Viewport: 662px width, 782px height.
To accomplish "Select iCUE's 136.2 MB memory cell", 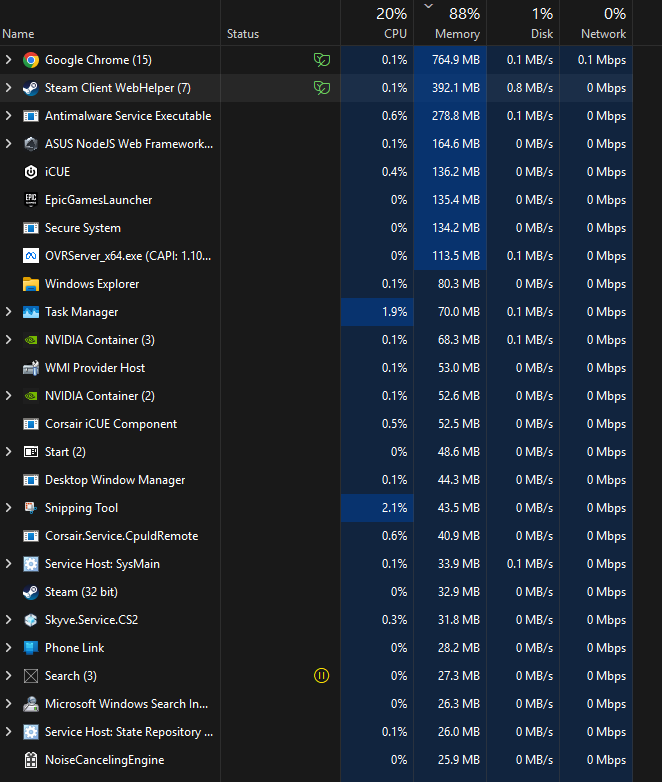I will pos(450,172).
